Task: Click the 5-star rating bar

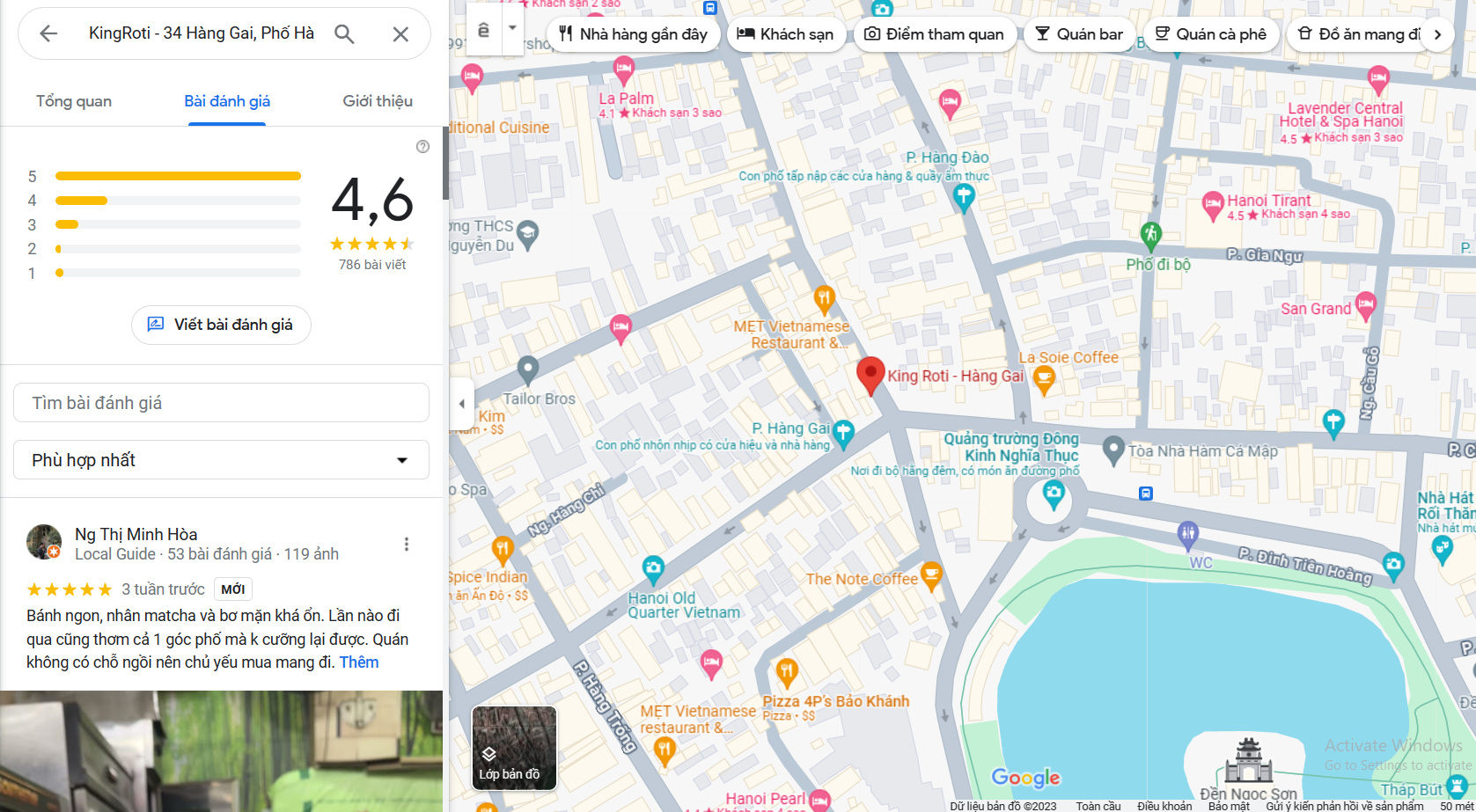Action: (x=178, y=176)
